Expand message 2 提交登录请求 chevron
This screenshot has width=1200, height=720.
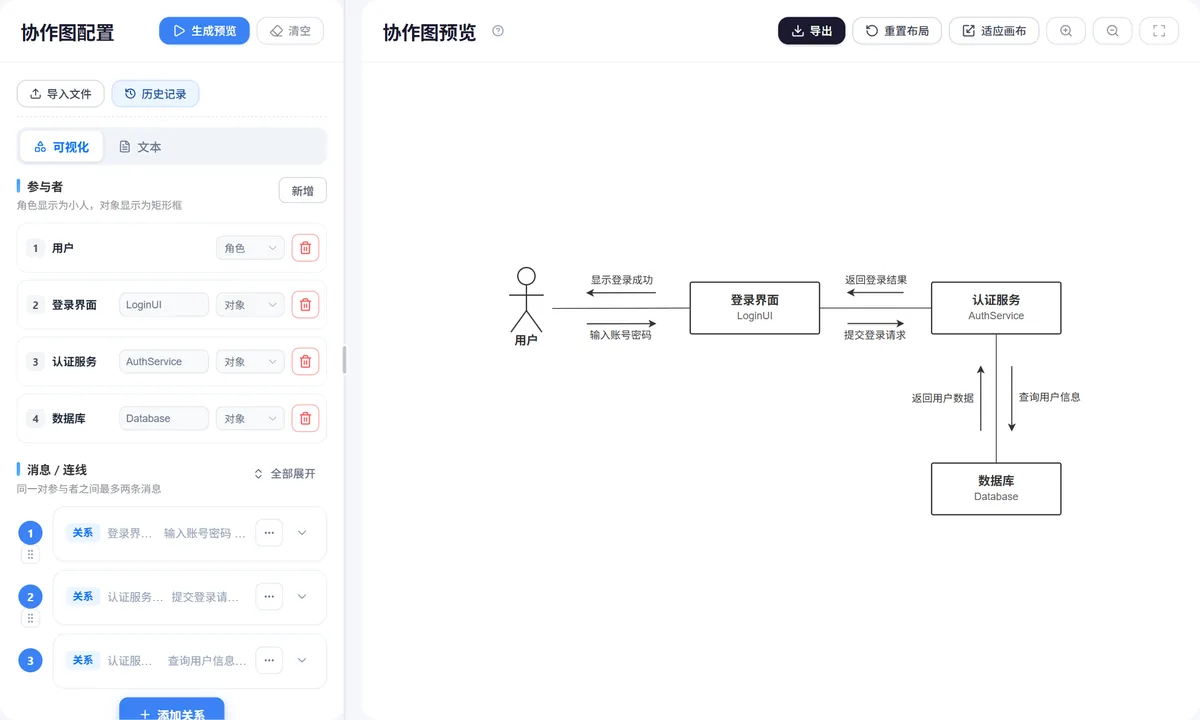click(302, 597)
